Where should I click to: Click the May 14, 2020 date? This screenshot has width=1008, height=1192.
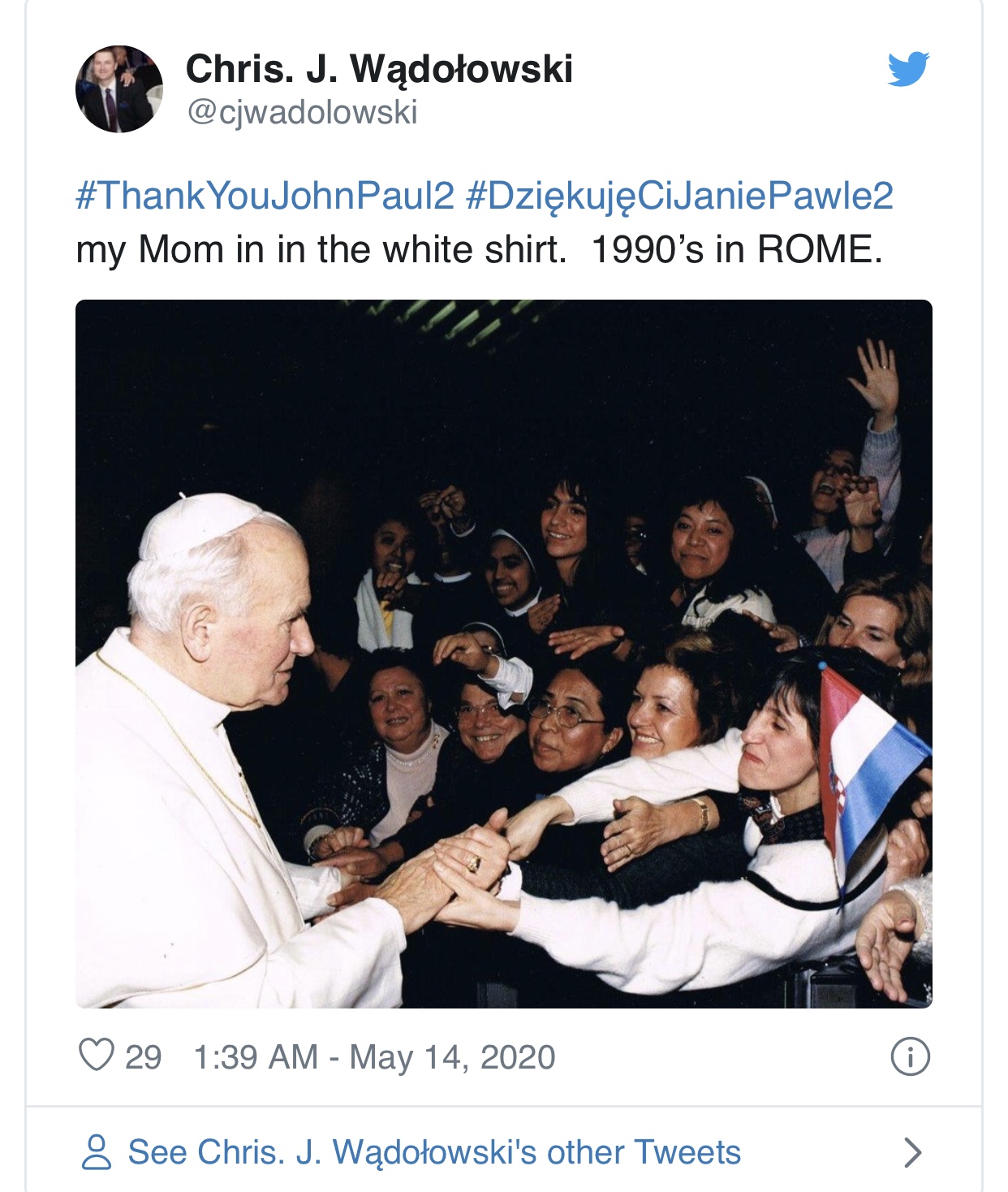(452, 1057)
